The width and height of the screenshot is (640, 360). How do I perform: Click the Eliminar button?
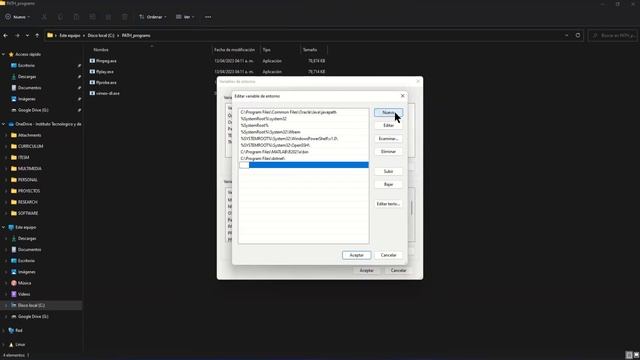[388, 152]
